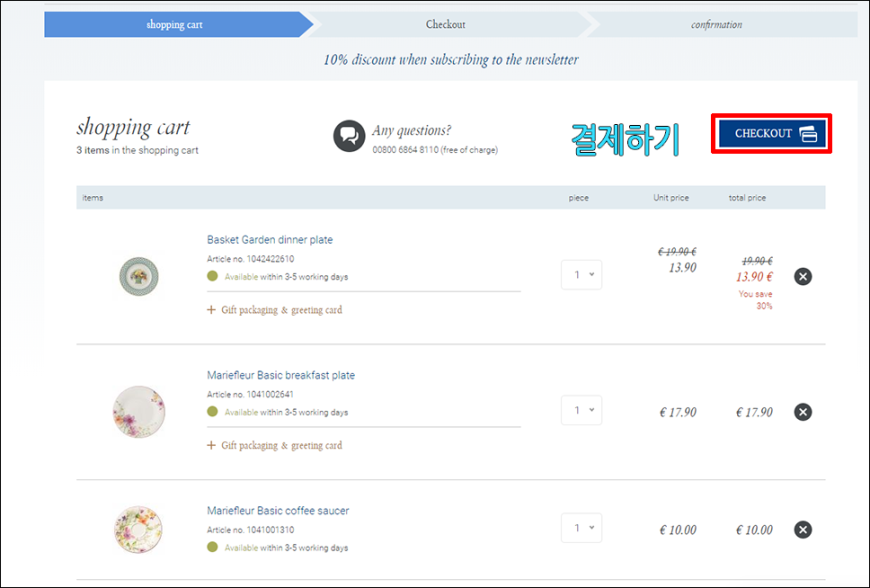Click the blue CHECKOUT button
The image size is (870, 588).
coord(772,134)
